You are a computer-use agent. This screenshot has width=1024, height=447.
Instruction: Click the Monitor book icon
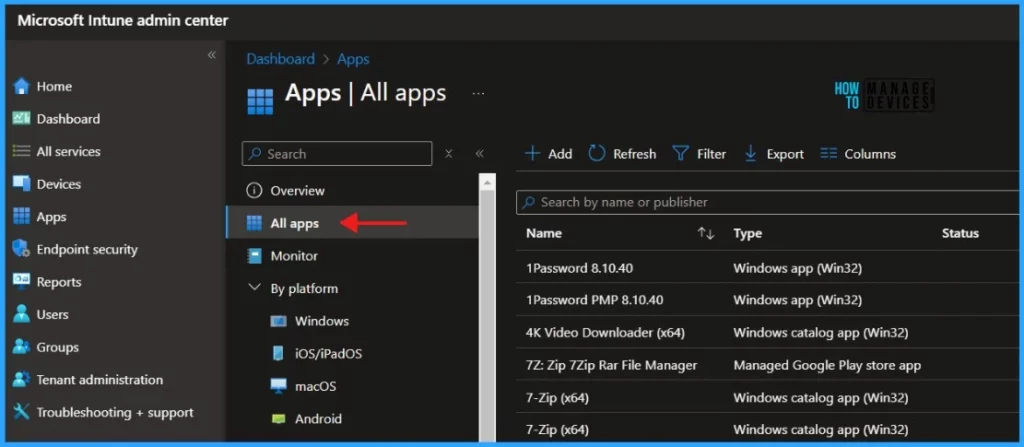coord(254,256)
